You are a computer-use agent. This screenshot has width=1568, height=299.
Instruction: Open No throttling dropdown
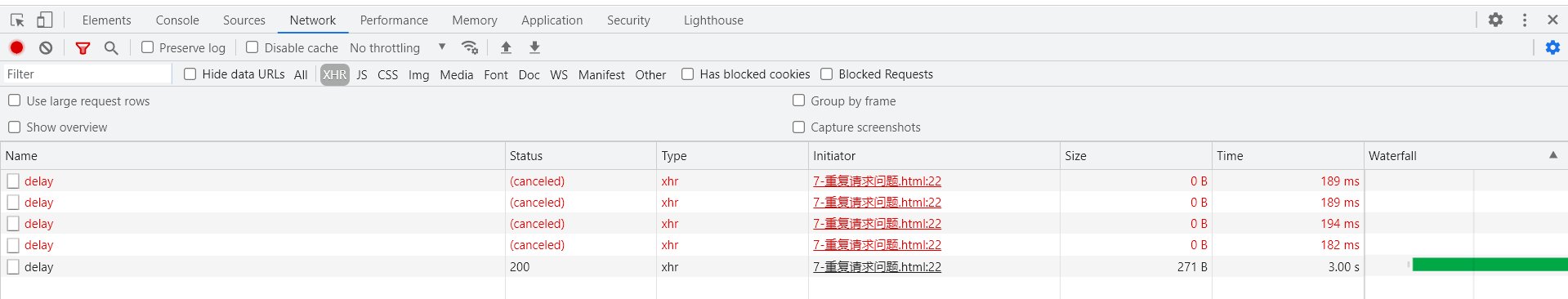[x=398, y=47]
